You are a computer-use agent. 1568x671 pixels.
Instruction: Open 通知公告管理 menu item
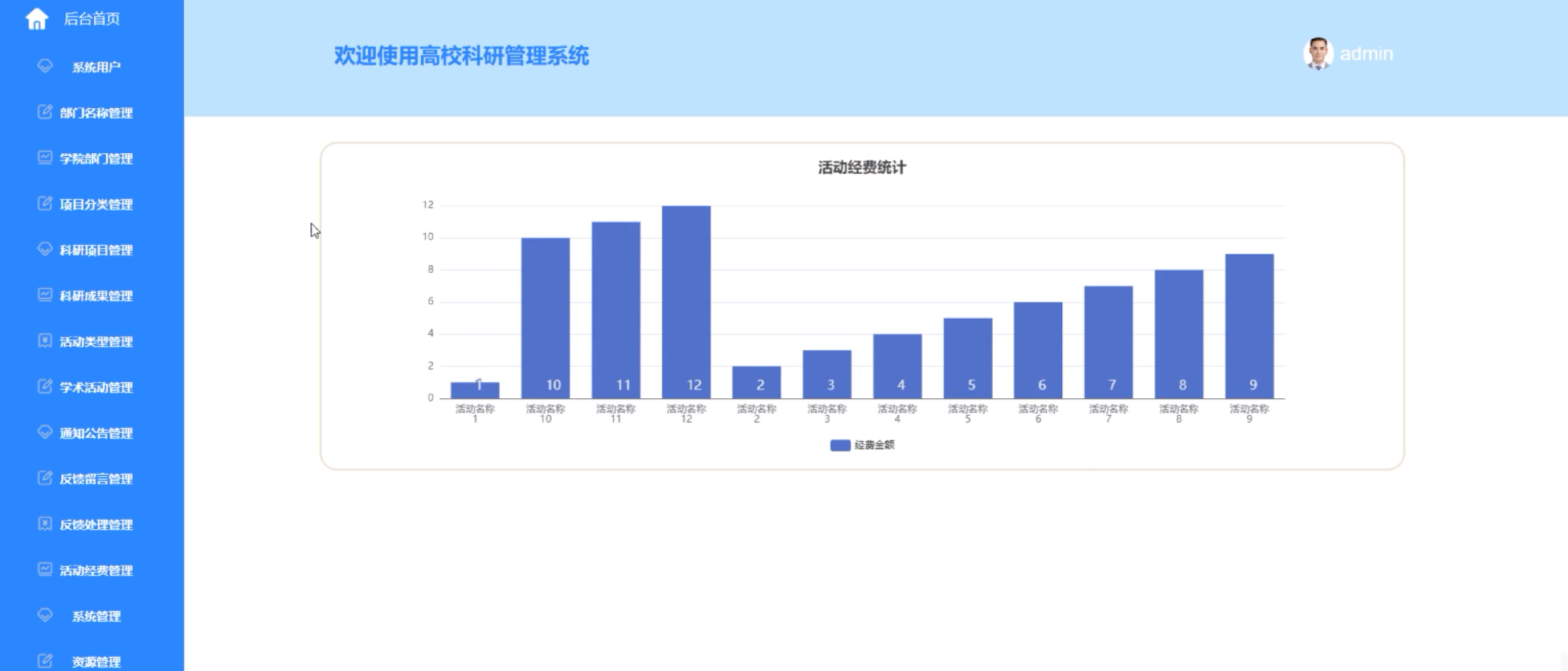pos(96,433)
